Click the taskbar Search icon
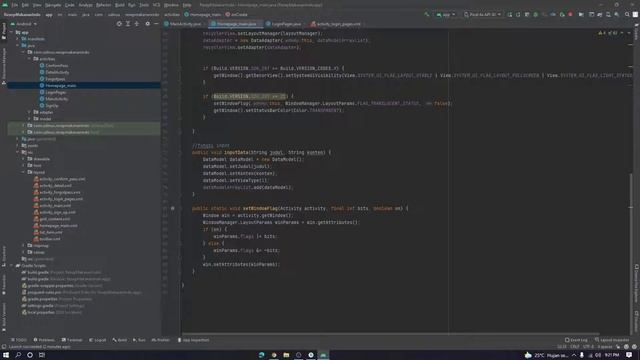The width and height of the screenshot is (640, 360). pos(18,355)
